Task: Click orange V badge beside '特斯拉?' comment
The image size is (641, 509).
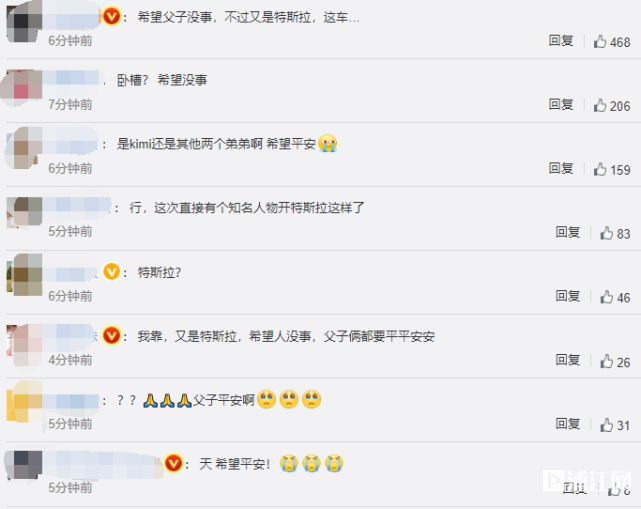Action: [x=111, y=271]
